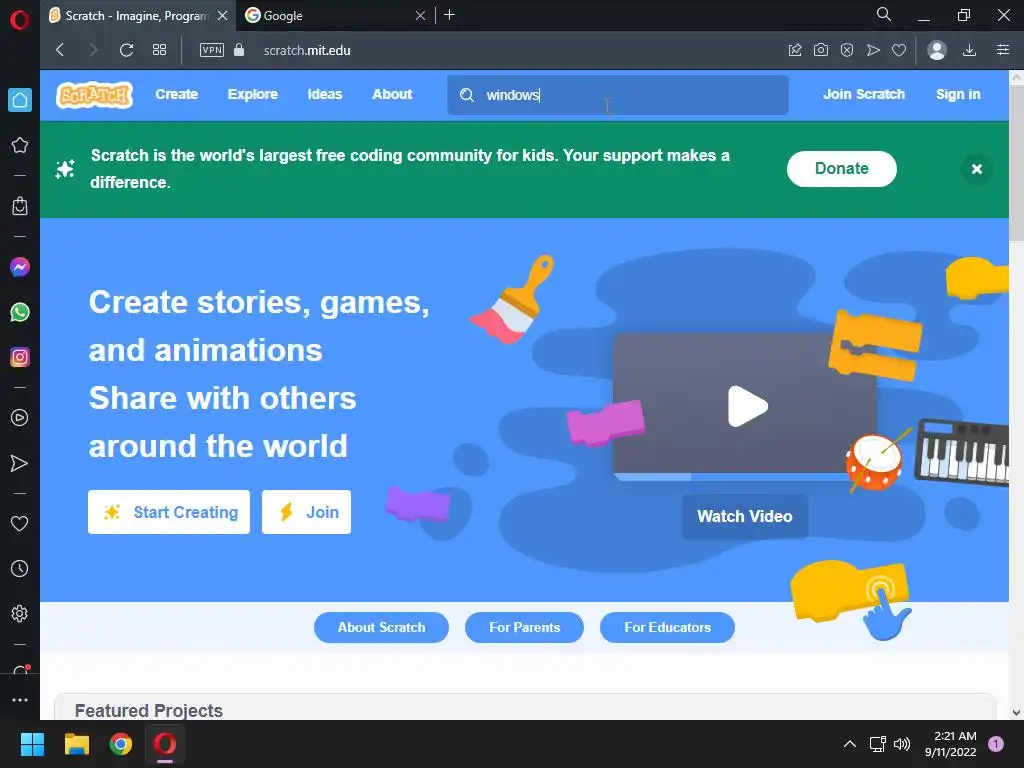Image resolution: width=1024 pixels, height=768 pixels.
Task: Open the three-dots sidebar setup
Action: (20, 699)
